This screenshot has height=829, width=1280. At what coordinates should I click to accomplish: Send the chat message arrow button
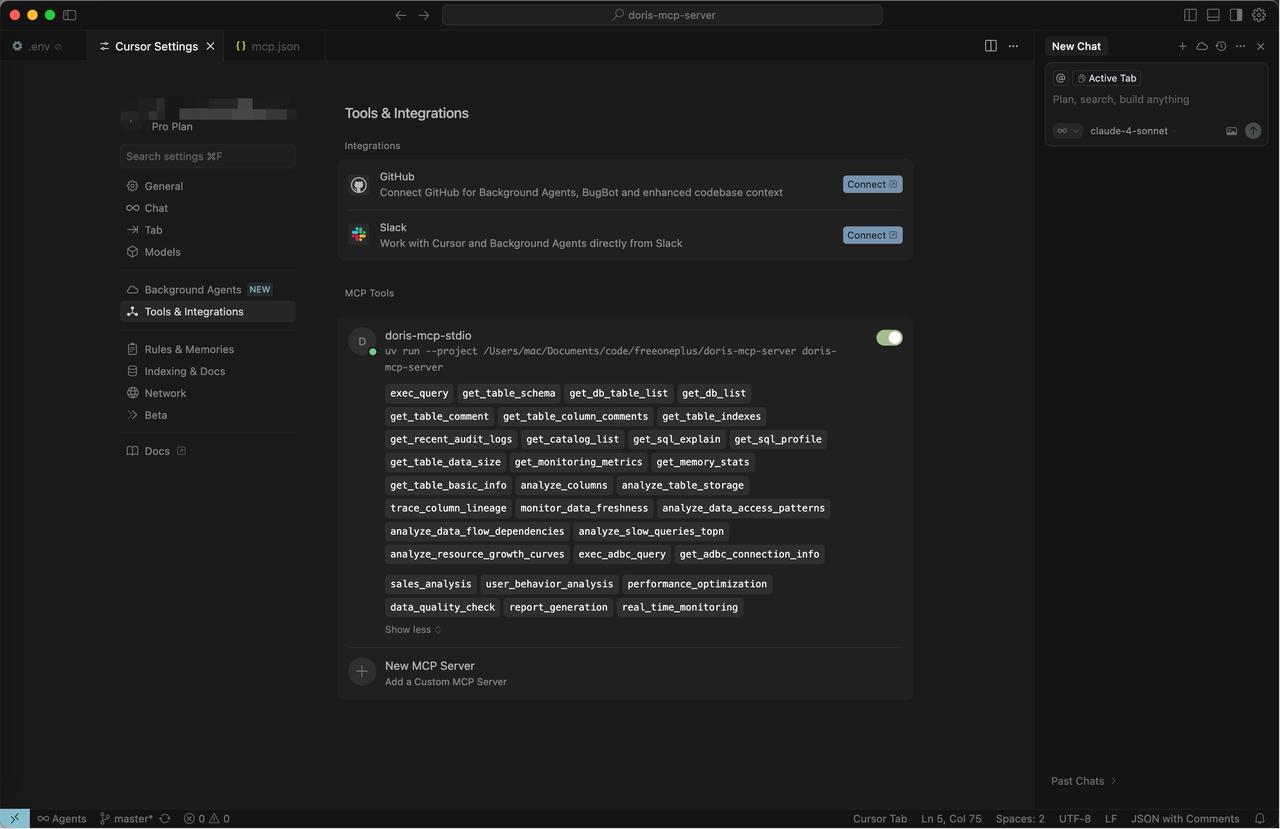pyautogui.click(x=1253, y=131)
